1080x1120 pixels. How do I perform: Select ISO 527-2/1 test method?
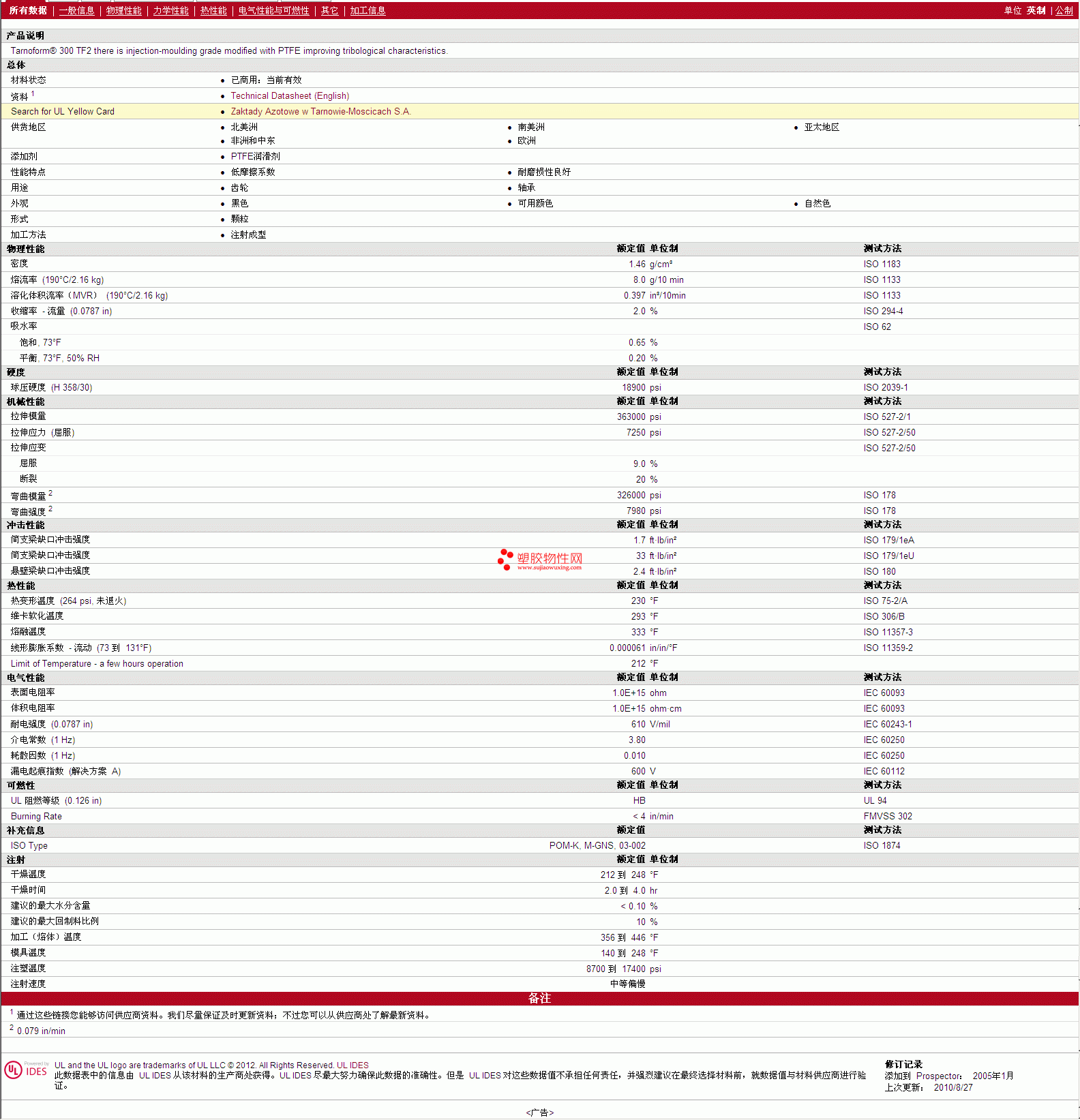pyautogui.click(x=887, y=417)
